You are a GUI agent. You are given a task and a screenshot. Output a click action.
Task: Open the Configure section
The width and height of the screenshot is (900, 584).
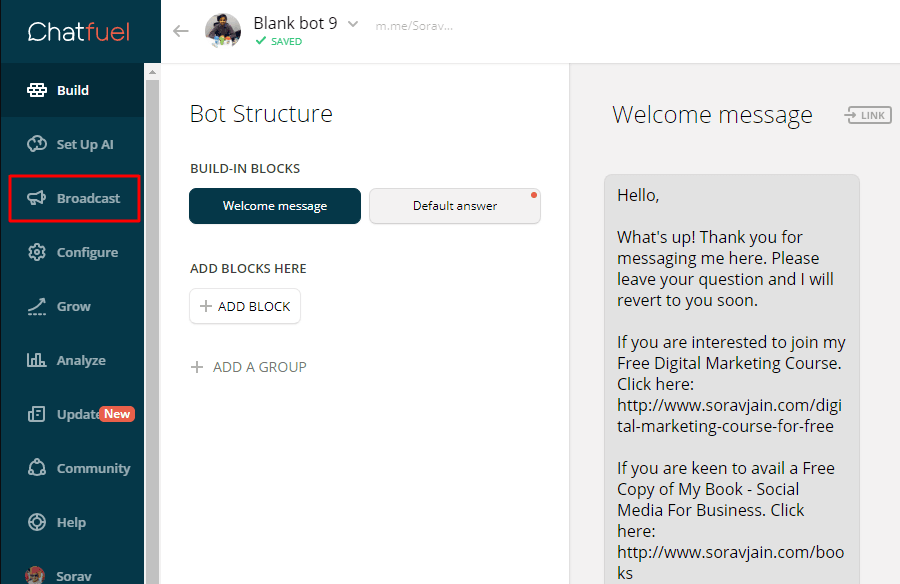(x=72, y=252)
